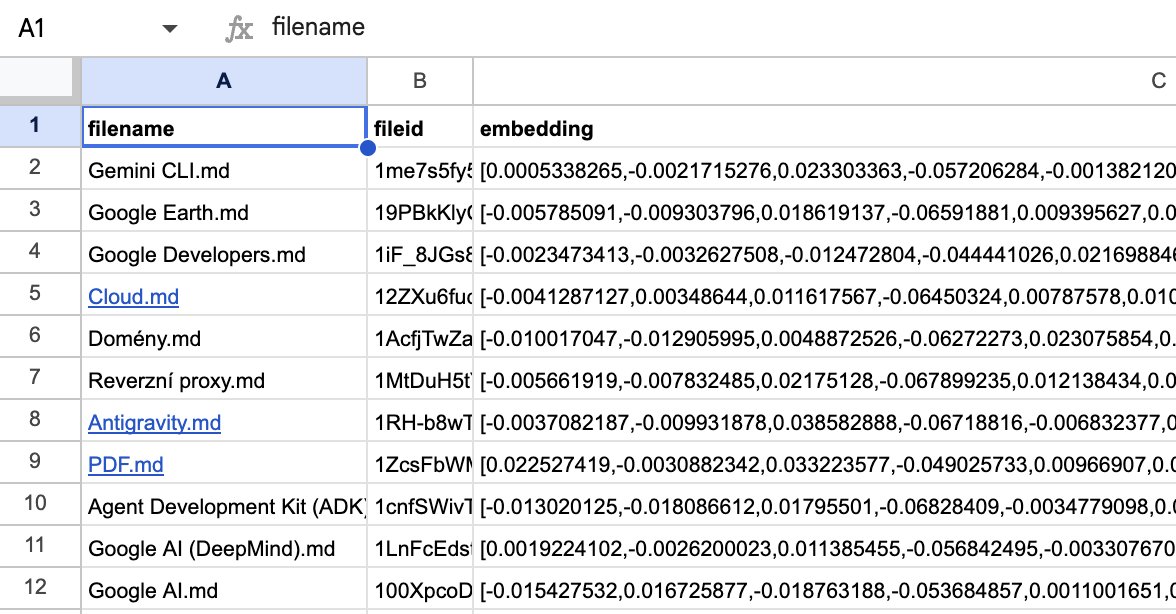Select row 11 header
The height and width of the screenshot is (614, 1176).
click(x=40, y=546)
